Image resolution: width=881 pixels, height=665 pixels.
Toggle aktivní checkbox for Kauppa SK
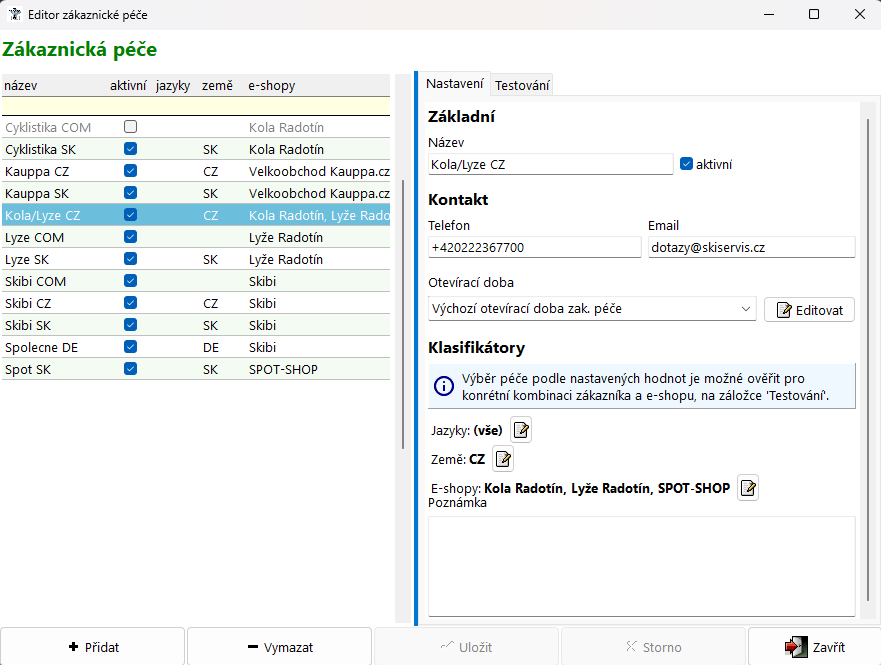coord(130,193)
